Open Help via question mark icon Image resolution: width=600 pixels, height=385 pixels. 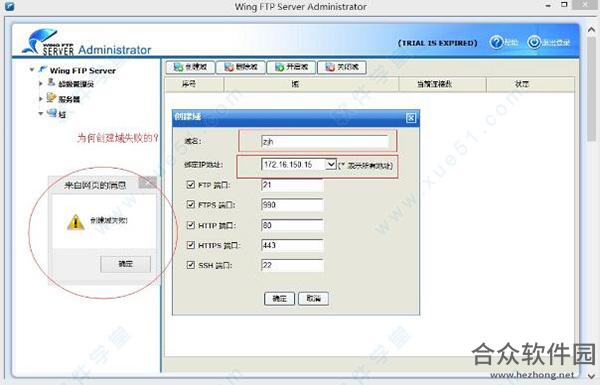point(496,42)
